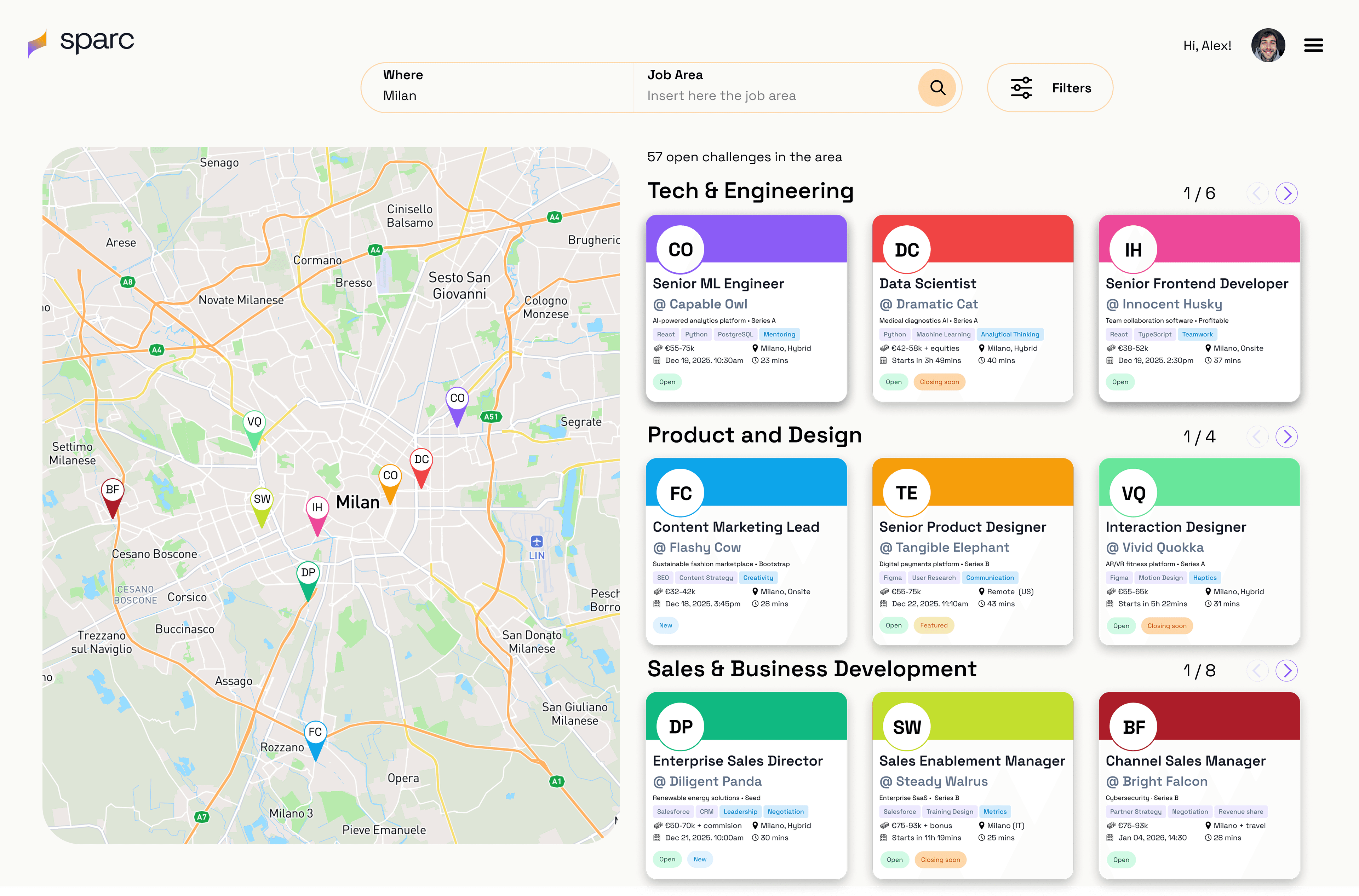Open the hamburger menu icon
Viewport: 1359px width, 896px height.
[x=1313, y=45]
